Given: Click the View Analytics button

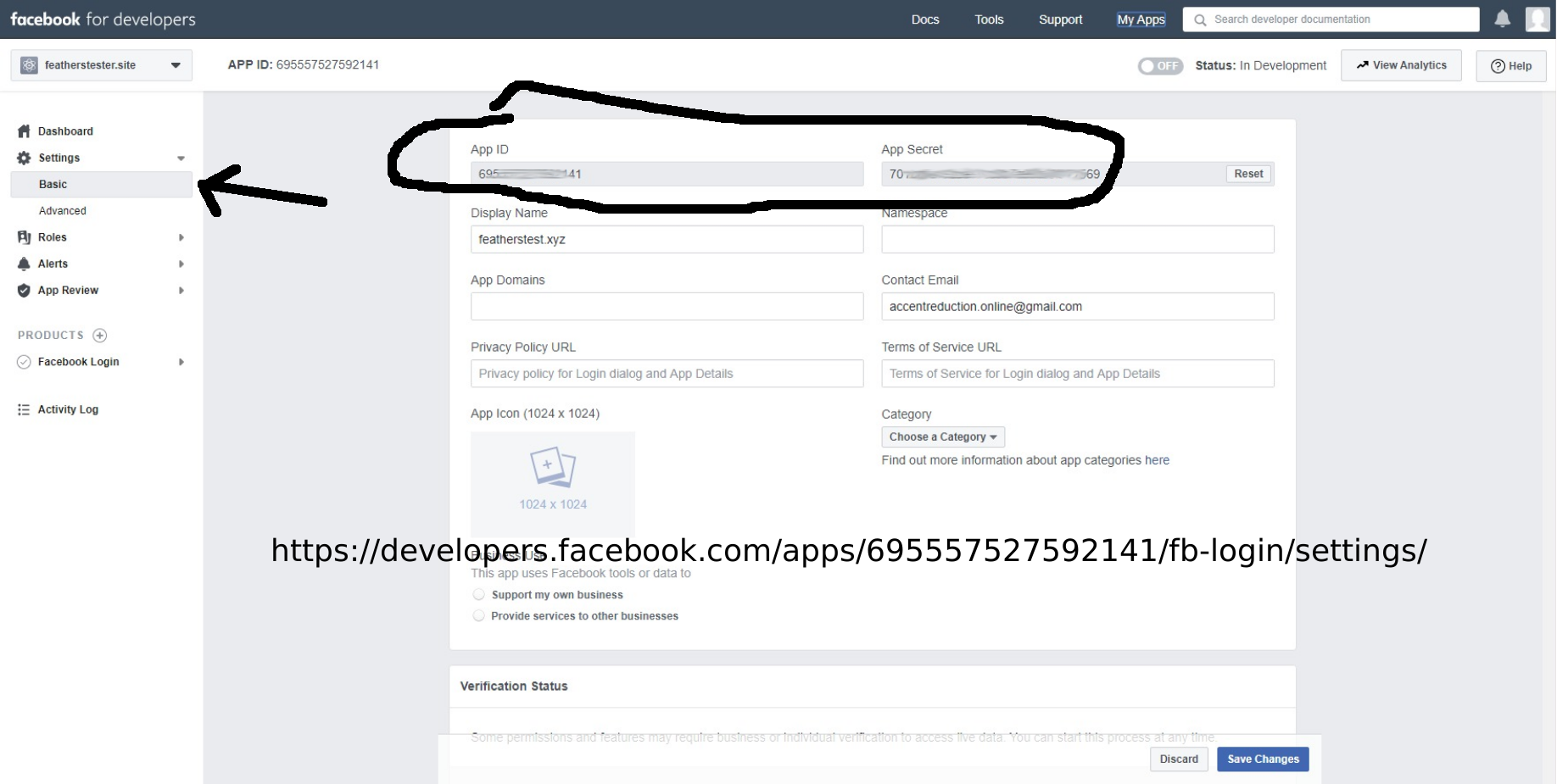Looking at the screenshot, I should [1401, 65].
